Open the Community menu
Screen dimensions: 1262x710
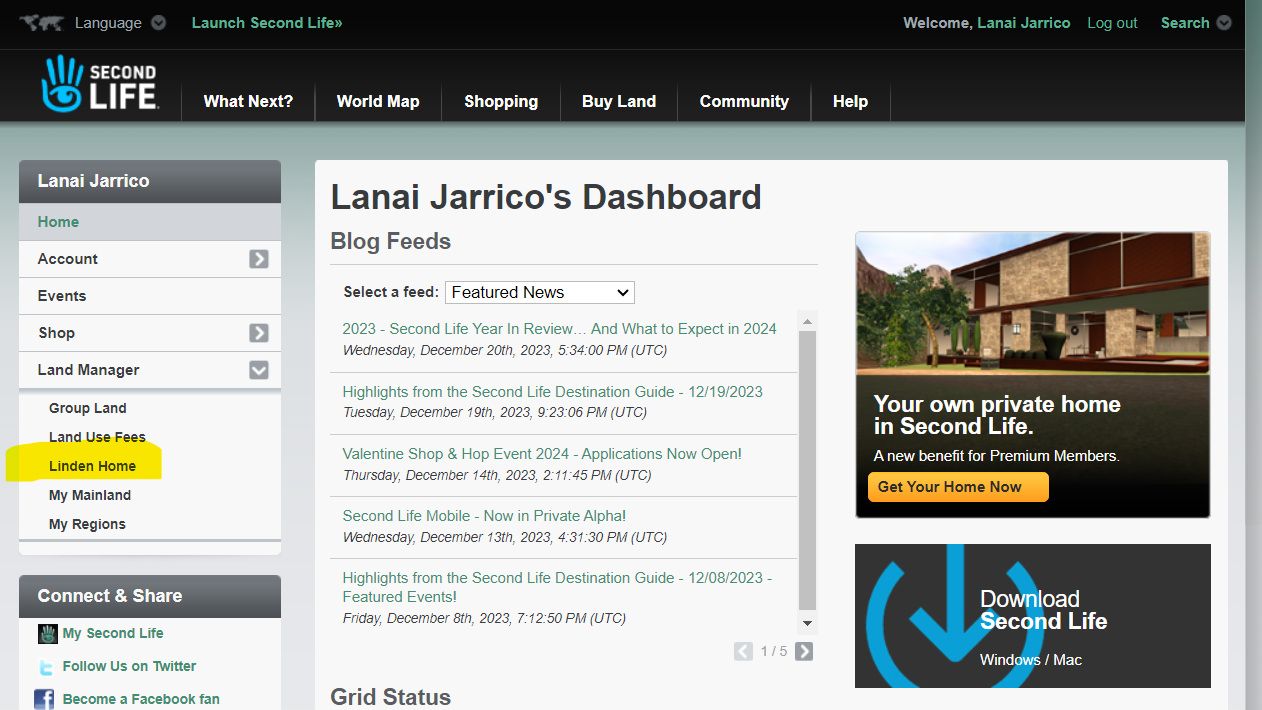tap(744, 101)
